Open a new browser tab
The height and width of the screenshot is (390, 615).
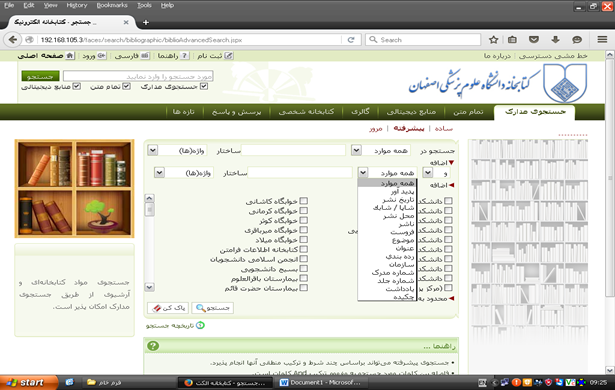coord(146,22)
